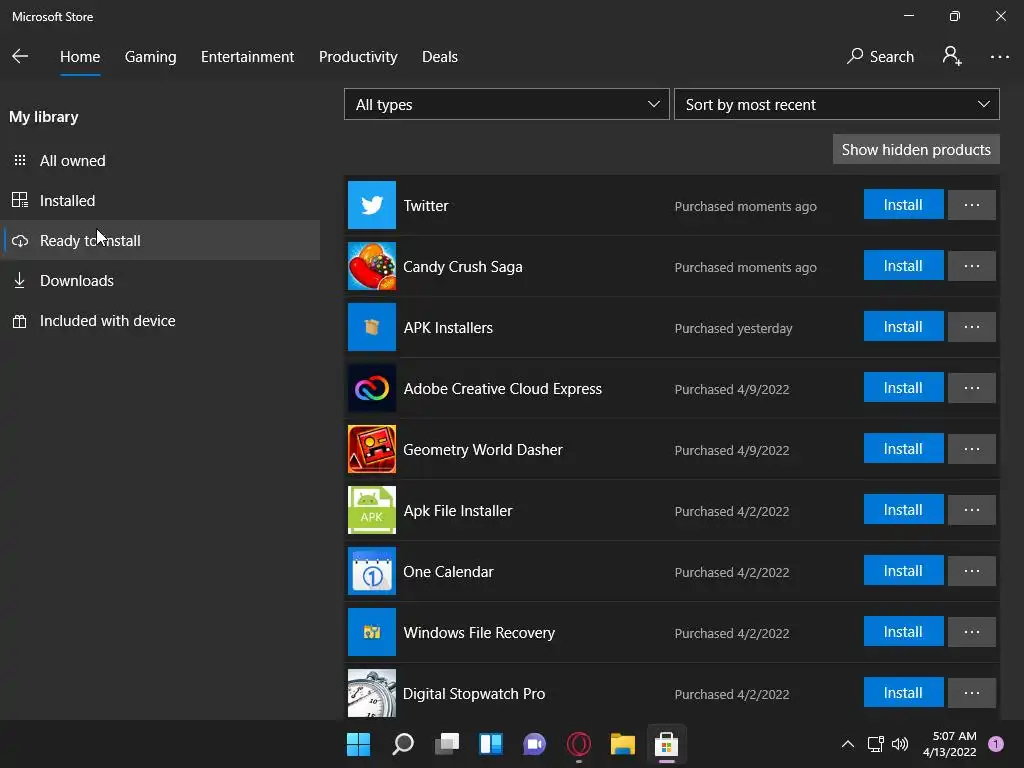Open the Search magnifier in Store header
The image size is (1024, 768).
(880, 57)
